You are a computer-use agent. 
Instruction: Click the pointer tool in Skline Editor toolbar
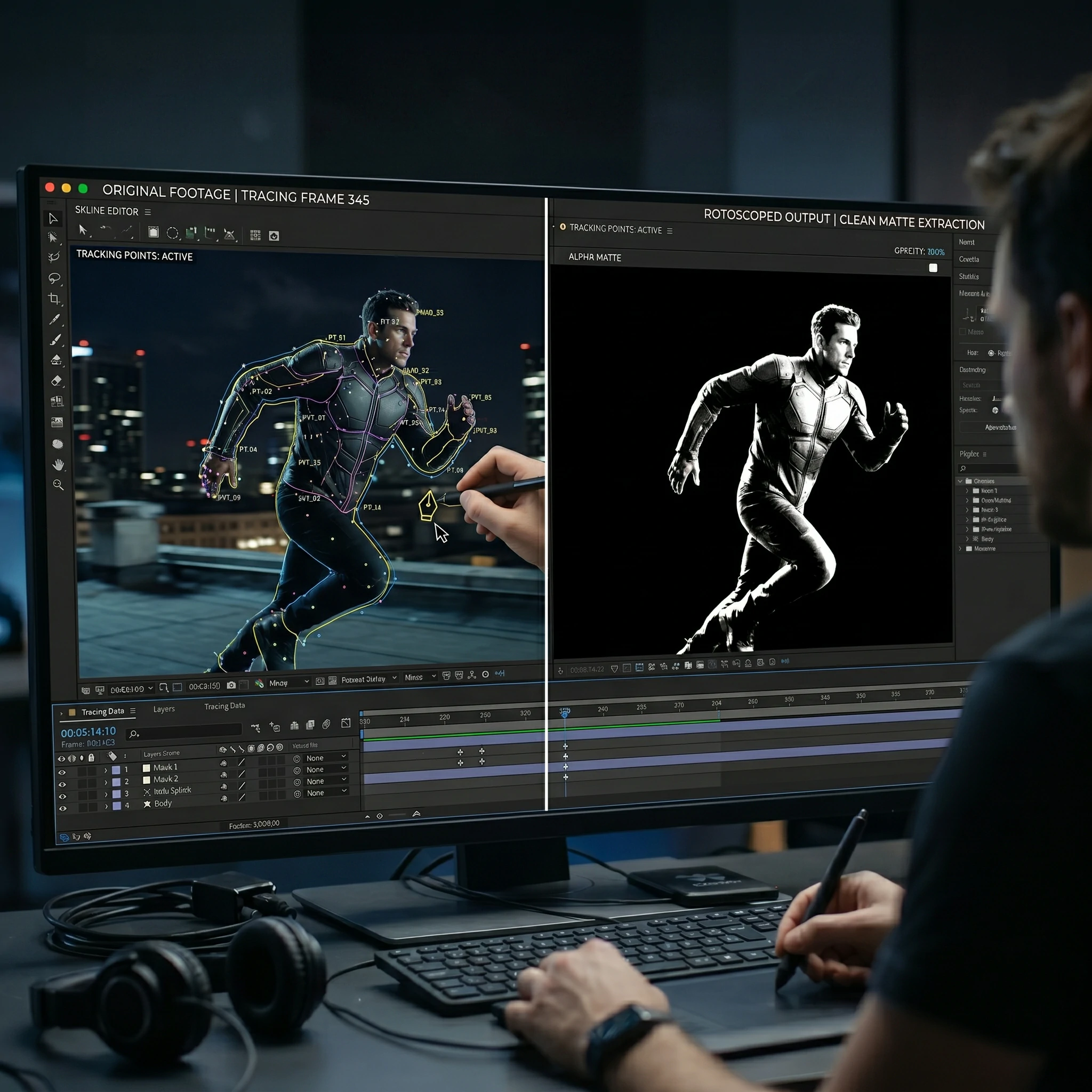pos(83,229)
